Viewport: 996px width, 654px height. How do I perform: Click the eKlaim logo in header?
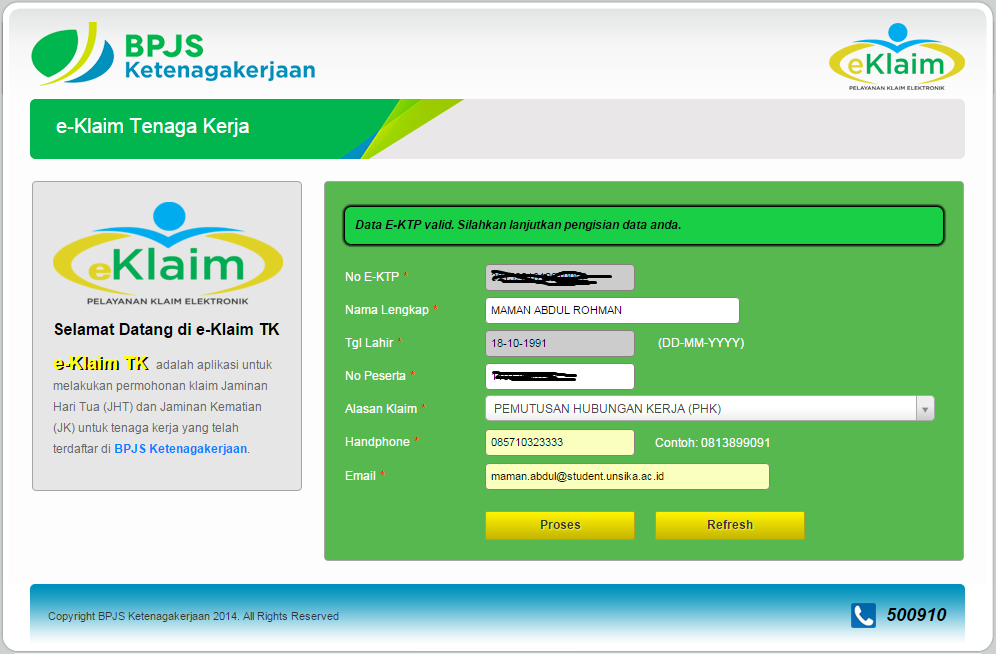coord(896,57)
